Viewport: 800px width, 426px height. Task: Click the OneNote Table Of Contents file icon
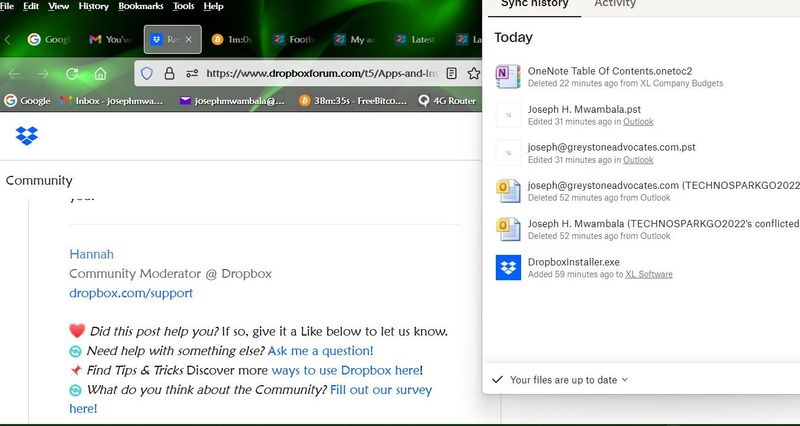[508, 76]
